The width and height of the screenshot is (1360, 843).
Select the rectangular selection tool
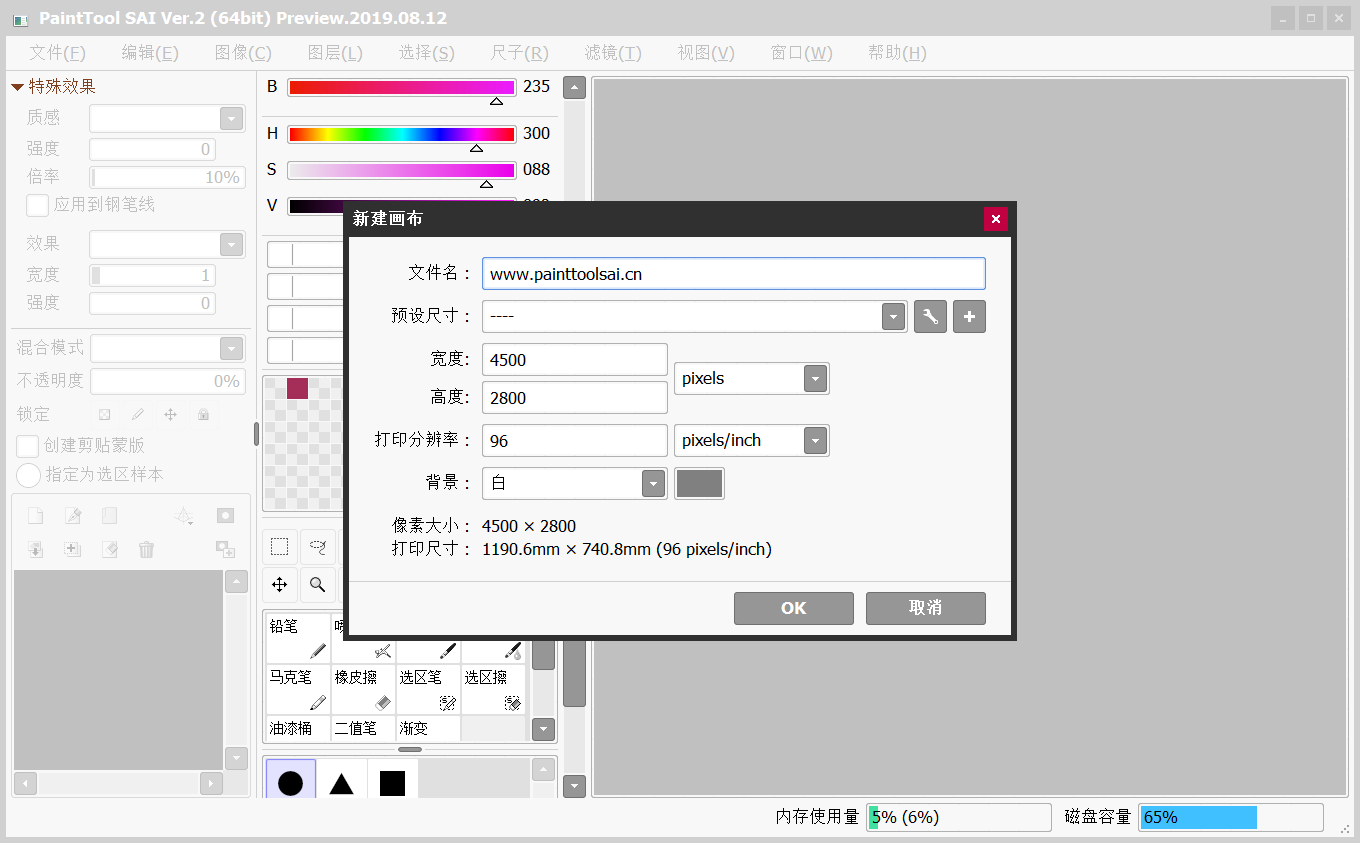(x=280, y=547)
